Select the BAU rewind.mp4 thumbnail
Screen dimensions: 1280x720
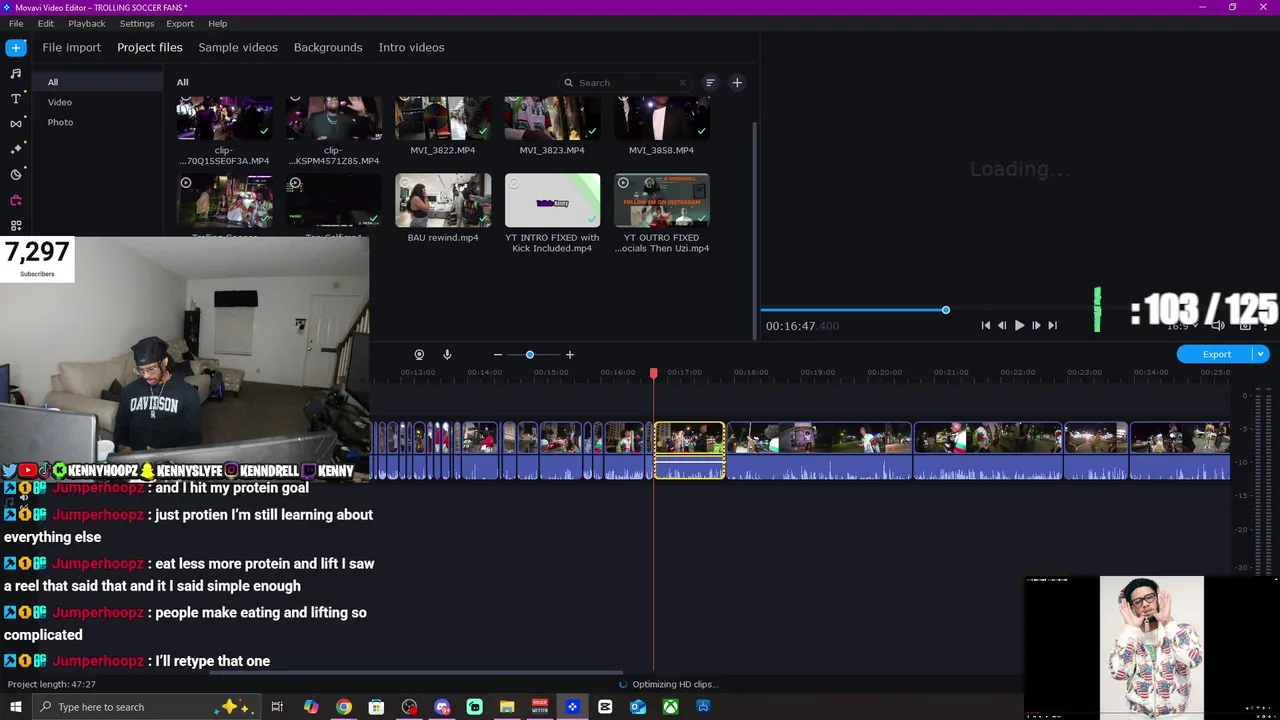click(x=443, y=201)
